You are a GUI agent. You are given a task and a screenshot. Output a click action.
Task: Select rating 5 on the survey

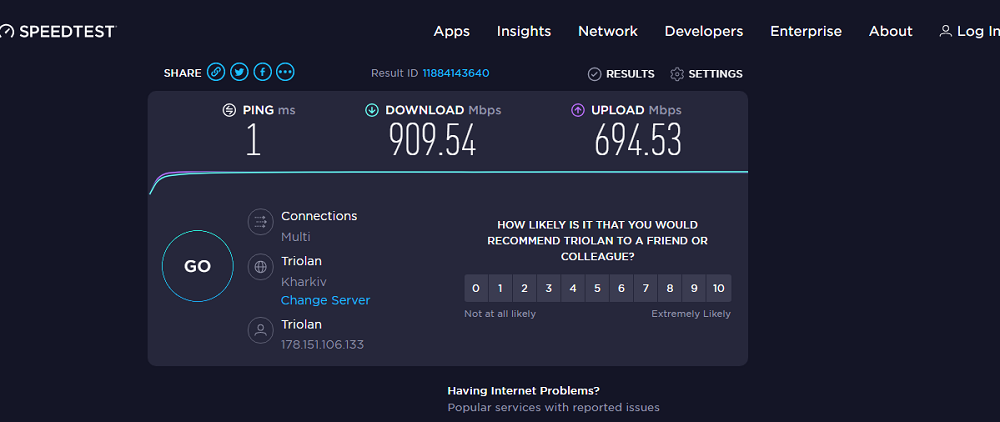pyautogui.click(x=597, y=288)
